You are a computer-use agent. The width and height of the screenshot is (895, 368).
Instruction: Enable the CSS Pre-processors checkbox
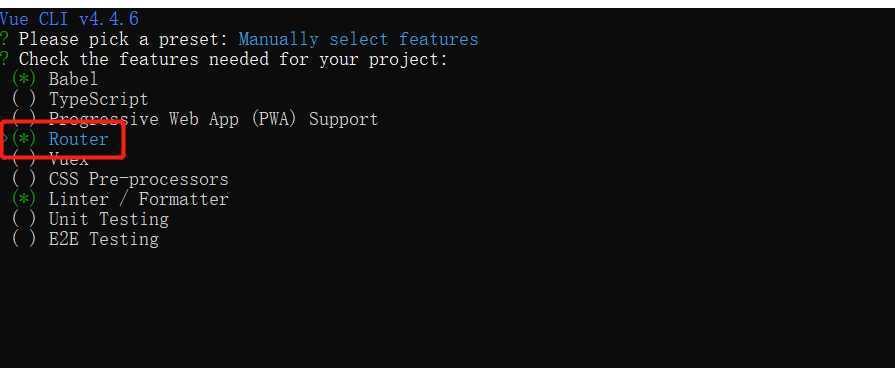click(23, 179)
